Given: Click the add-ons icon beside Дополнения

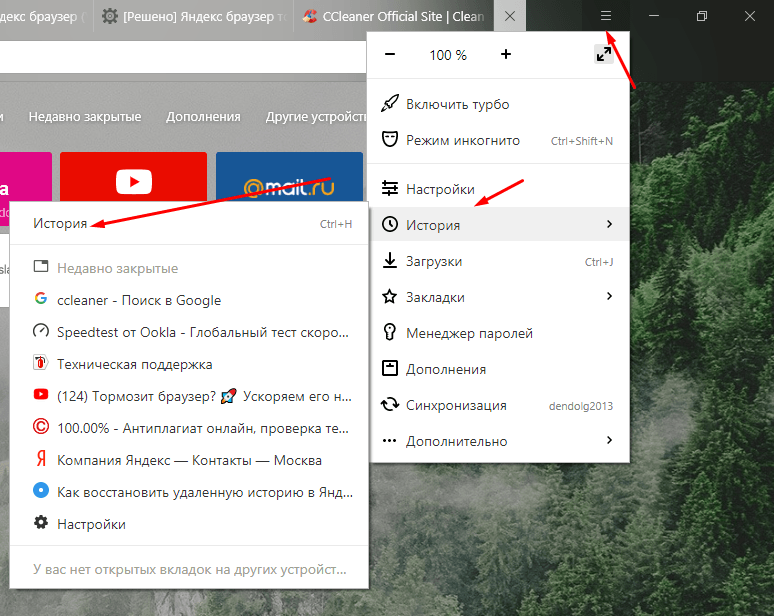Looking at the screenshot, I should (x=389, y=368).
